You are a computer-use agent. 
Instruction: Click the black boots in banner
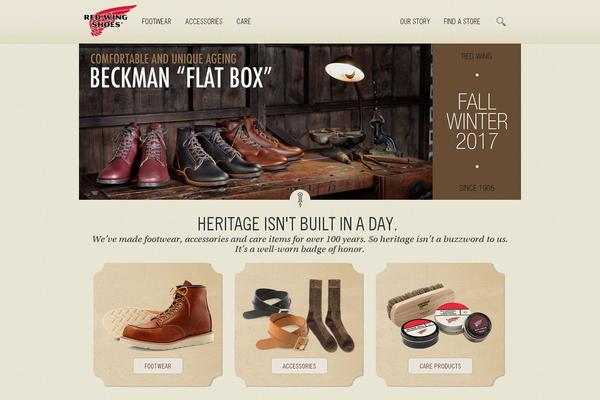point(216,155)
